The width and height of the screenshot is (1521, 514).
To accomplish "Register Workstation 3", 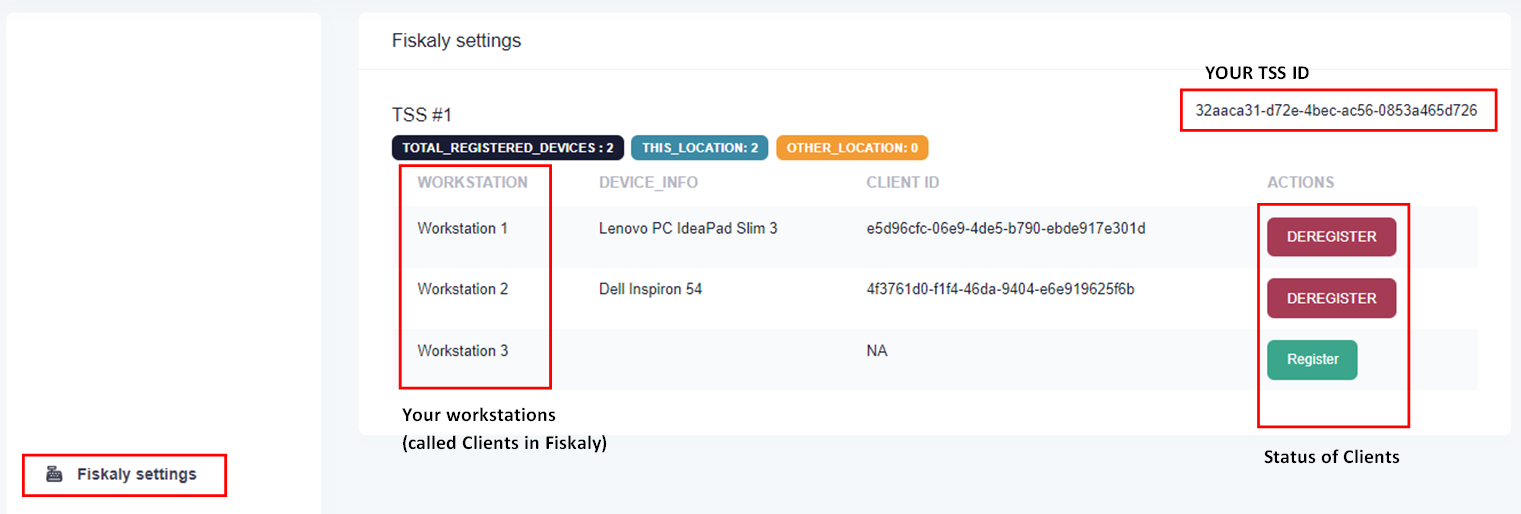I will [x=1312, y=360].
